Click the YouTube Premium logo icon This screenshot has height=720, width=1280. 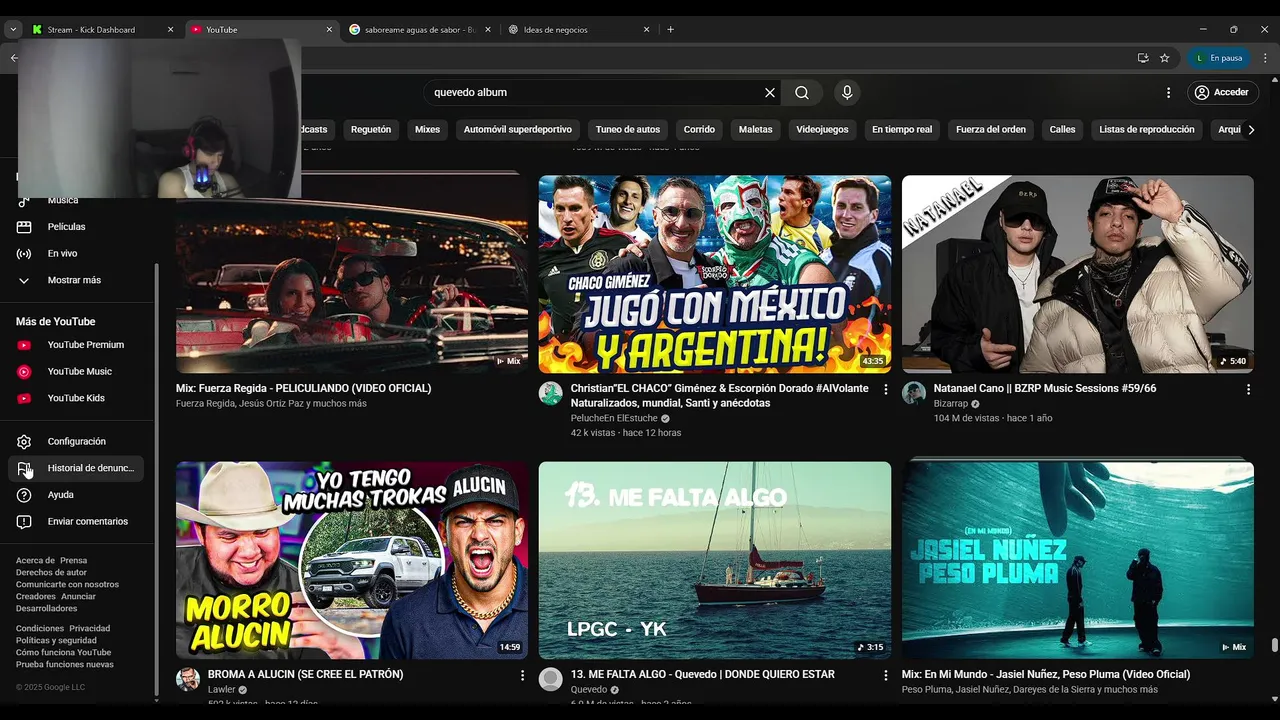24,345
